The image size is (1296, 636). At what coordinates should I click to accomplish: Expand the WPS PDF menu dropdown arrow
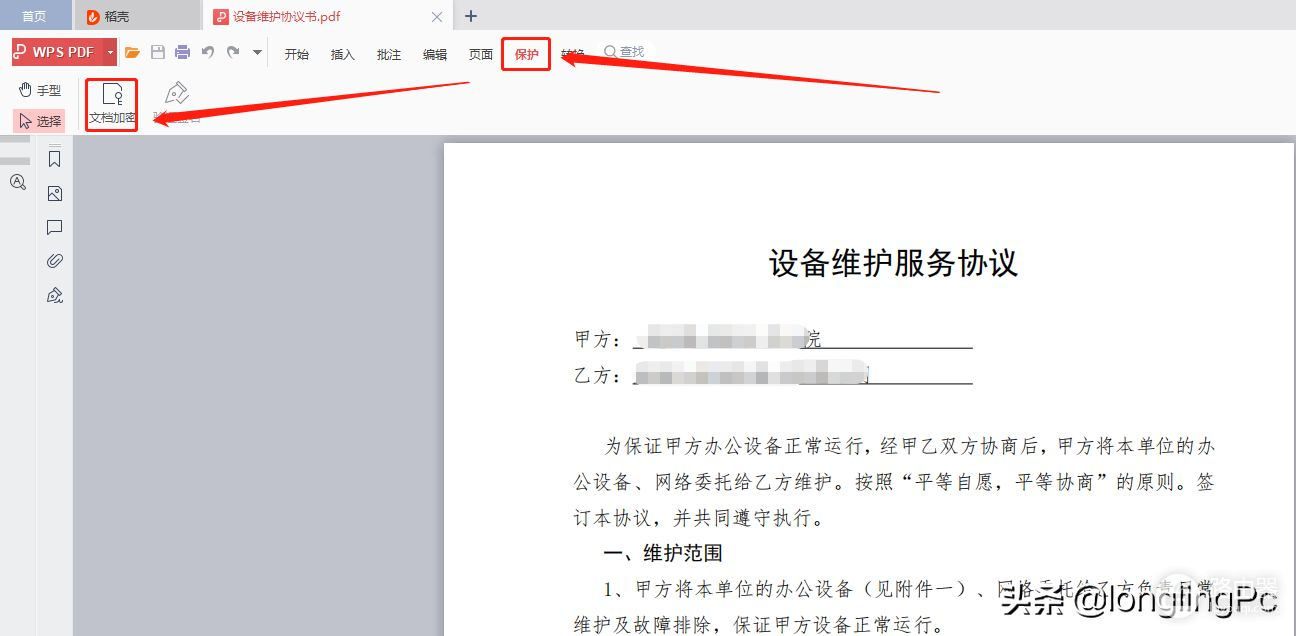click(110, 53)
